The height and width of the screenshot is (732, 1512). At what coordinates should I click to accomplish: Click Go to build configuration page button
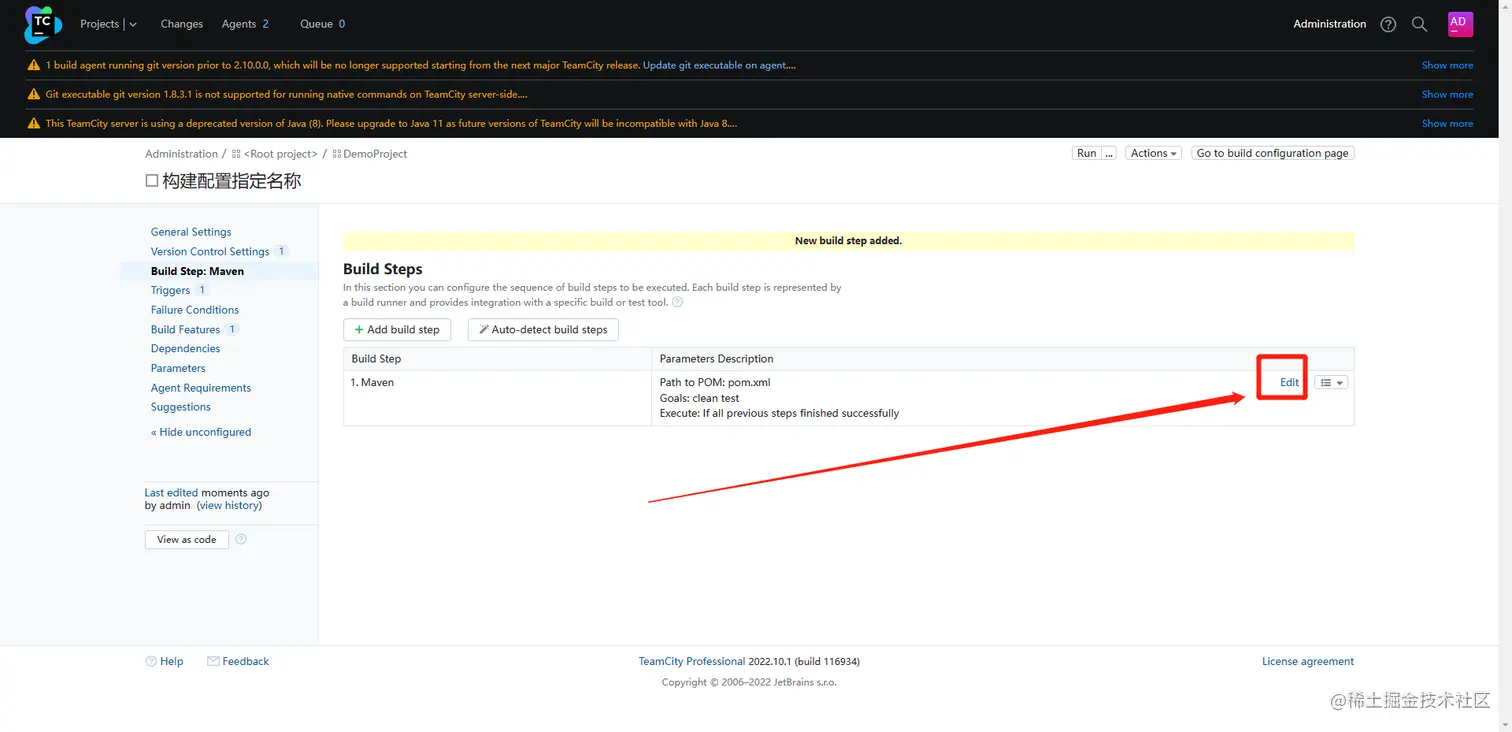(1272, 153)
